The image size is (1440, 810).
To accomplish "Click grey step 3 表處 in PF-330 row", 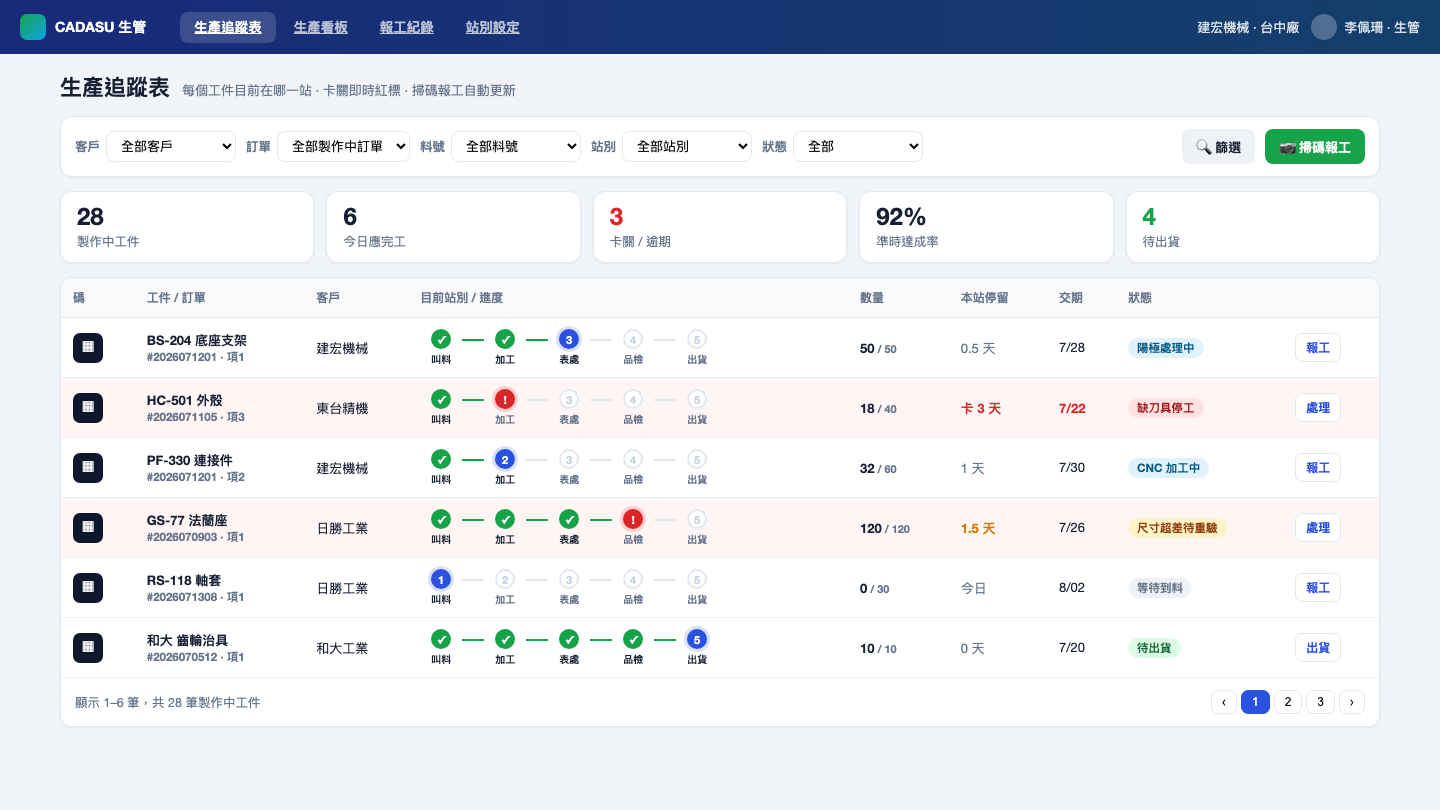I will coord(569,459).
